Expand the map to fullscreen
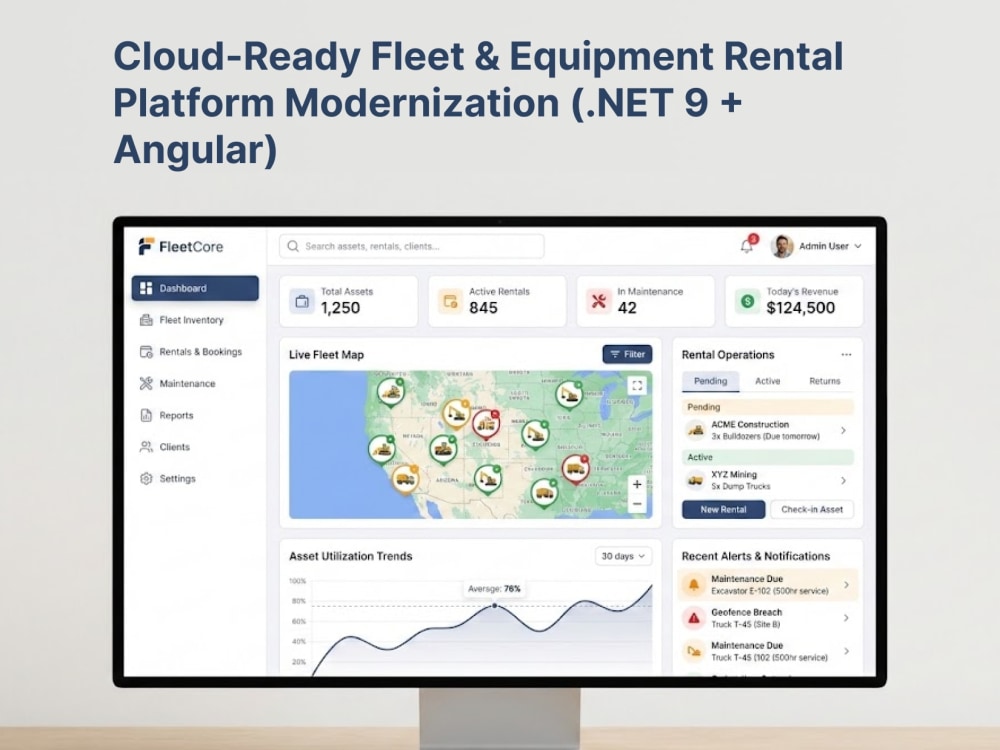1000x750 pixels. 636,385
